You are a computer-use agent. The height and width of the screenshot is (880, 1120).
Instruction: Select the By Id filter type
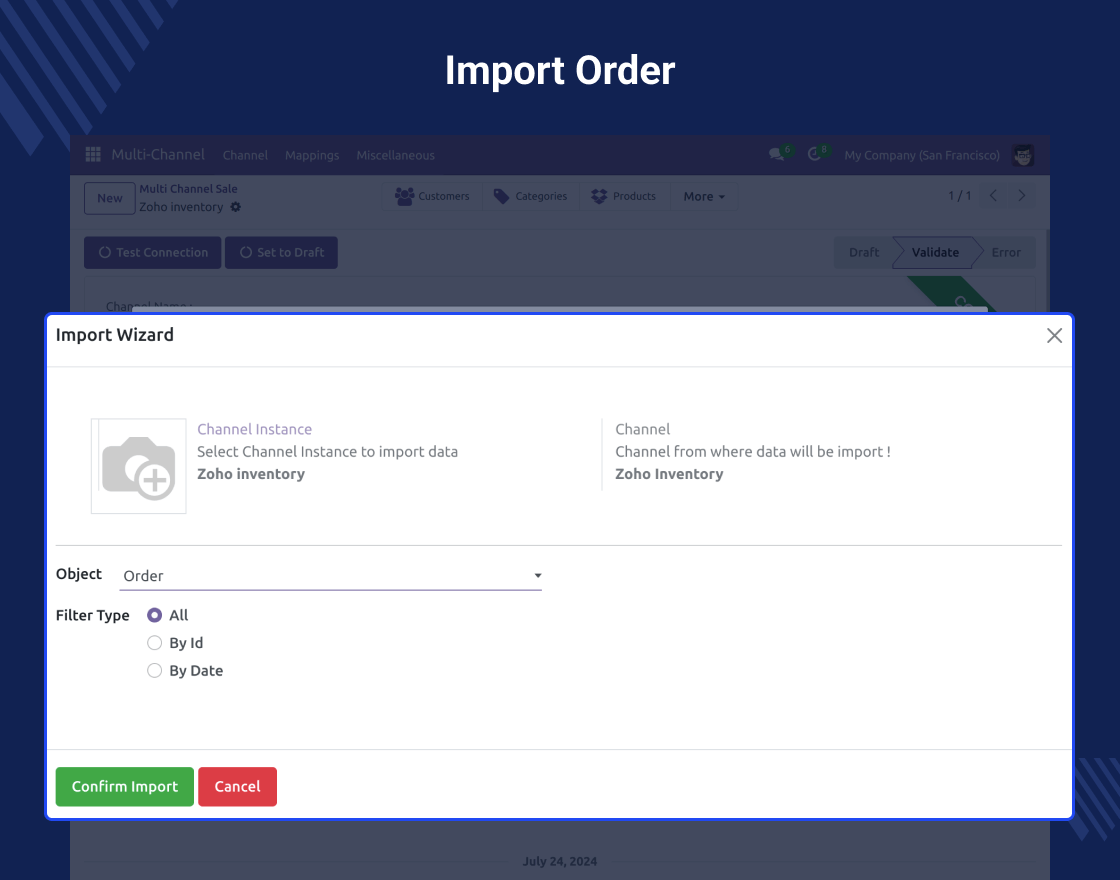point(154,643)
